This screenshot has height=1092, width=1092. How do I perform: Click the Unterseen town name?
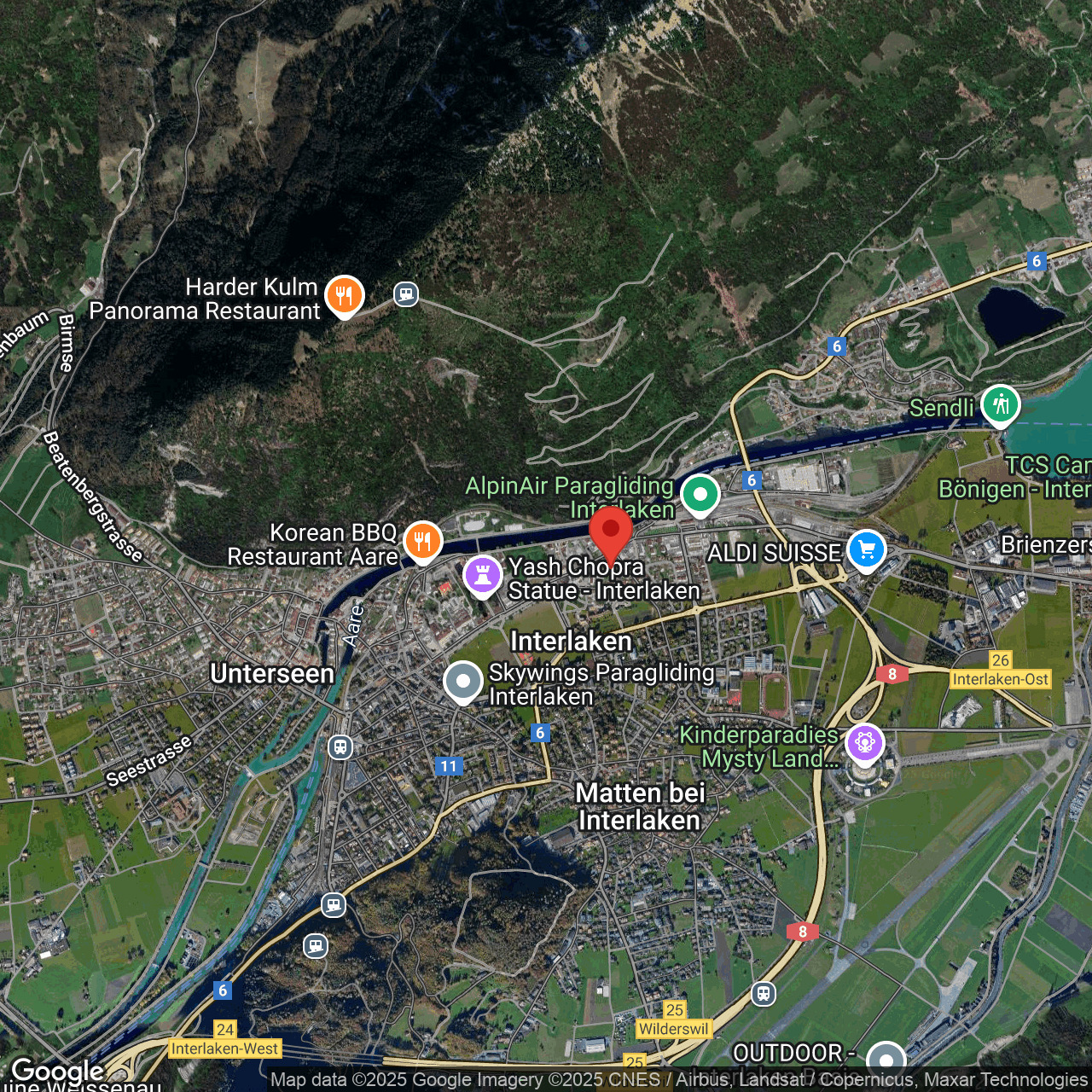pos(271,674)
